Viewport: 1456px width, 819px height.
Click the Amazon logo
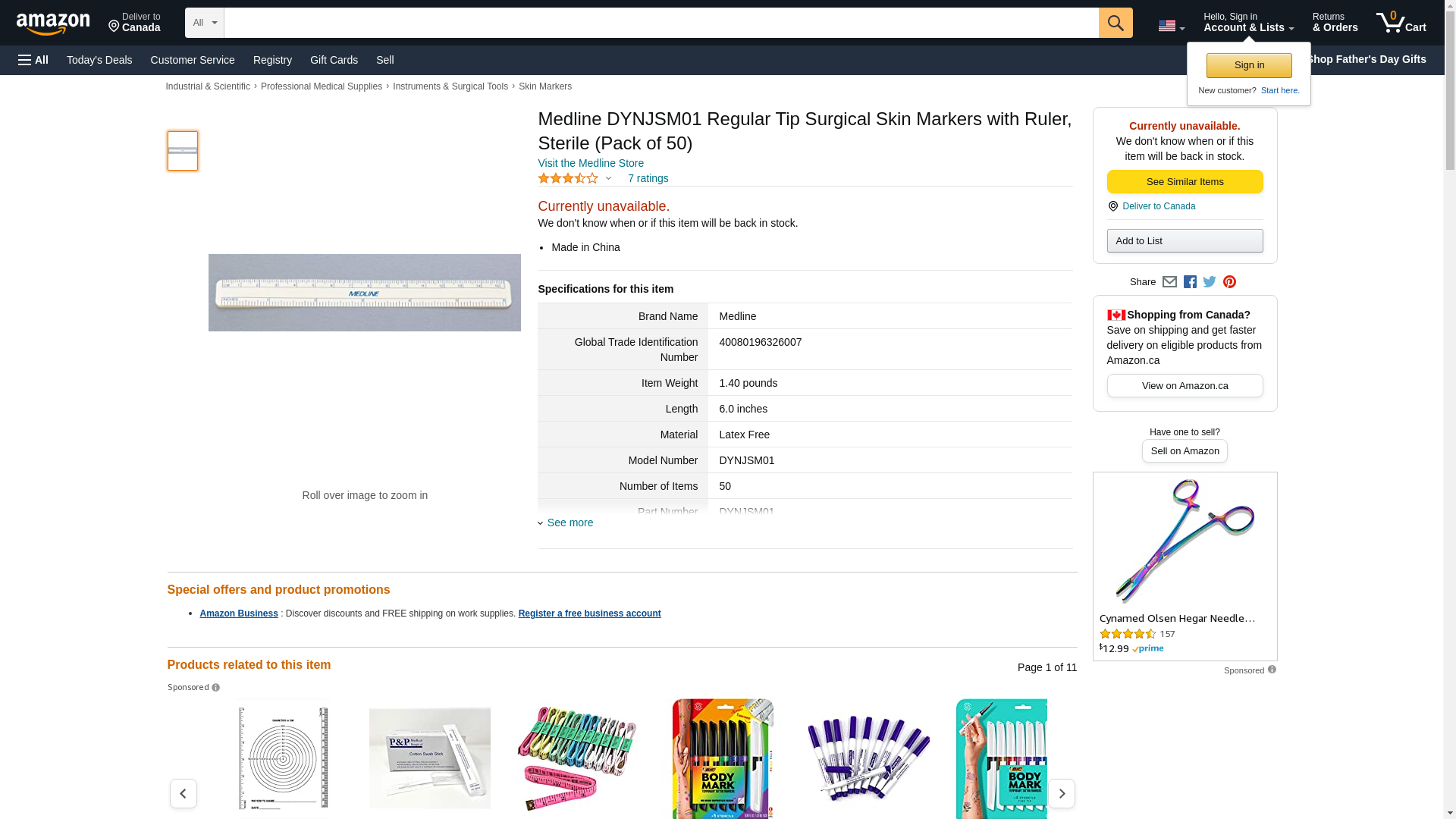[53, 24]
